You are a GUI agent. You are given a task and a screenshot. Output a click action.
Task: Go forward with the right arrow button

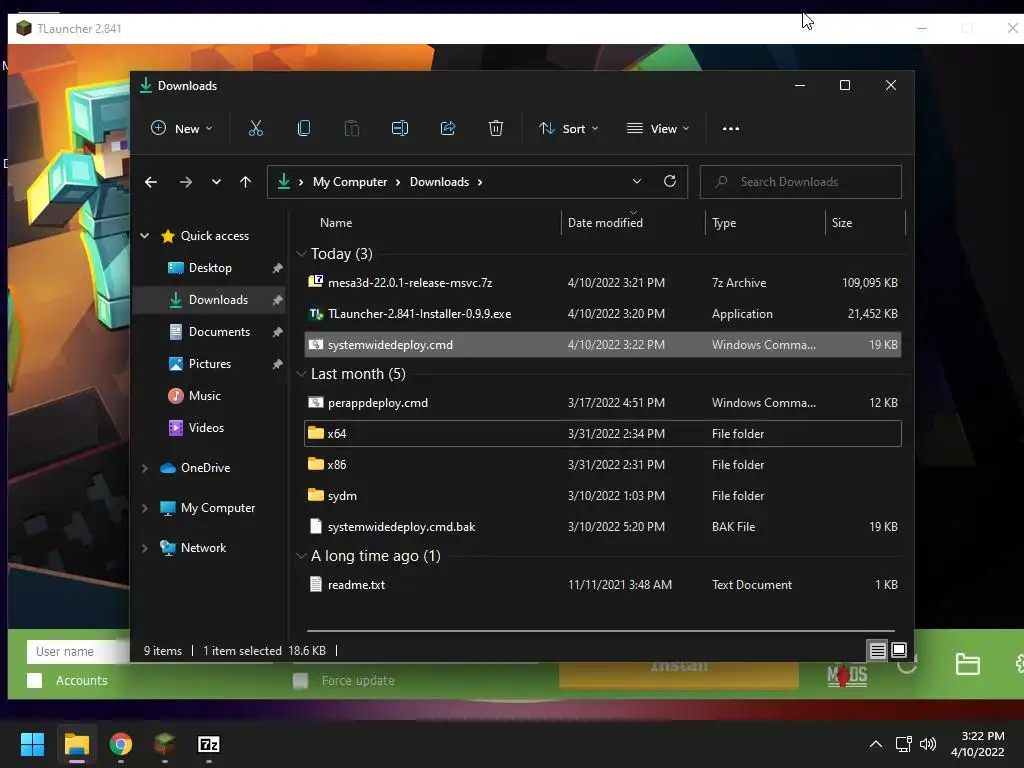[185, 182]
